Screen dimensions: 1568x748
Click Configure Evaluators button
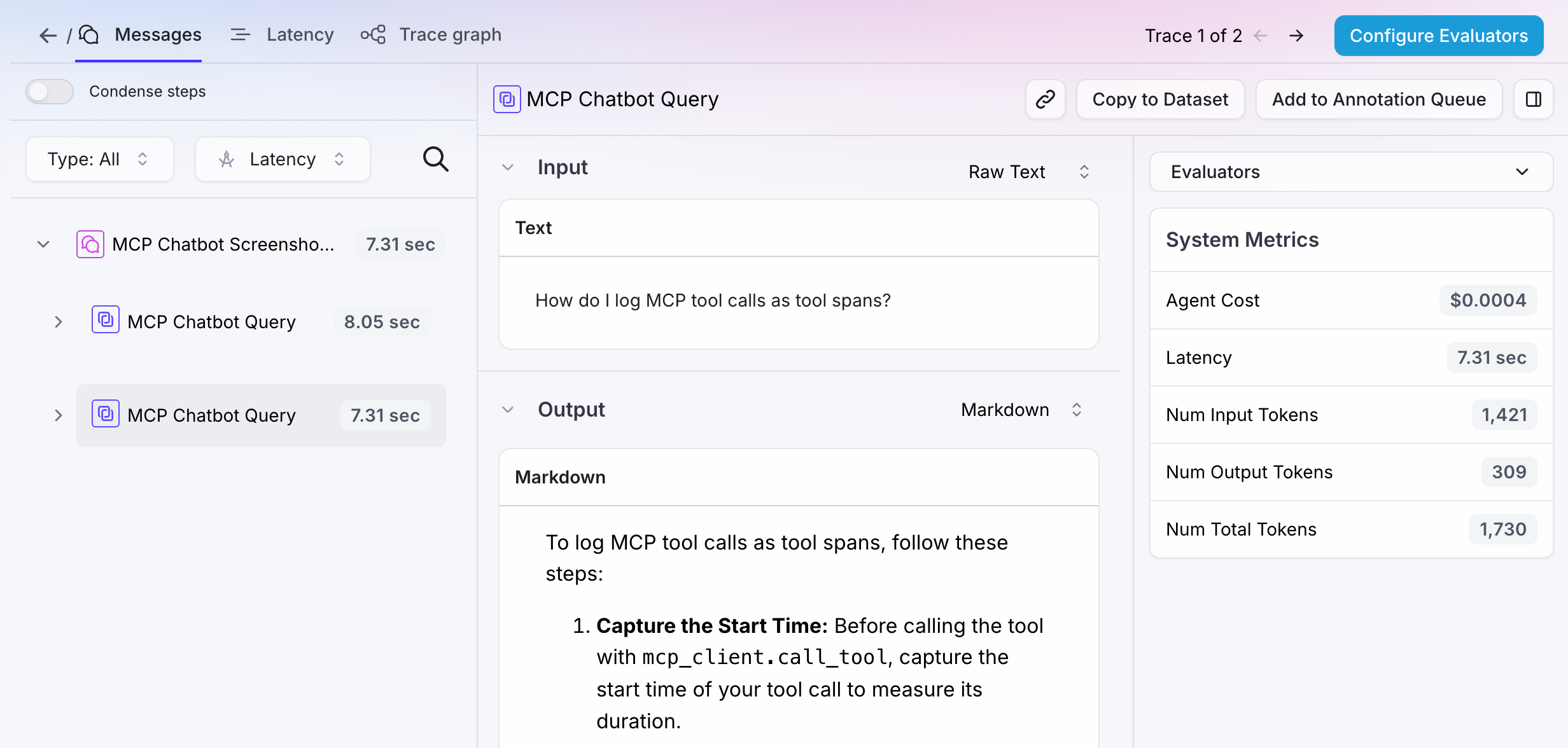point(1439,36)
